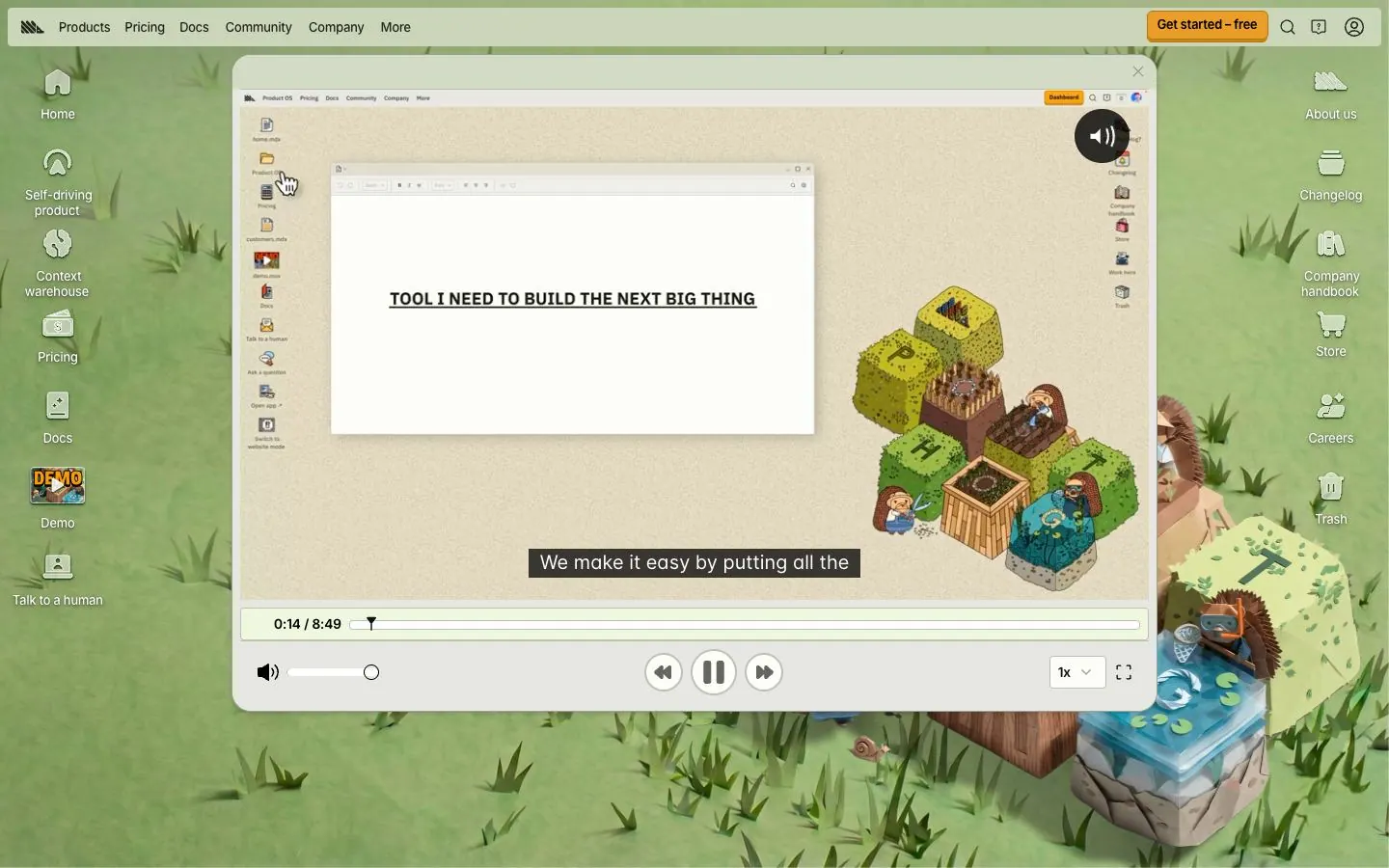Image resolution: width=1389 pixels, height=868 pixels.
Task: Open the Store cart icon
Action: pyautogui.click(x=1331, y=335)
